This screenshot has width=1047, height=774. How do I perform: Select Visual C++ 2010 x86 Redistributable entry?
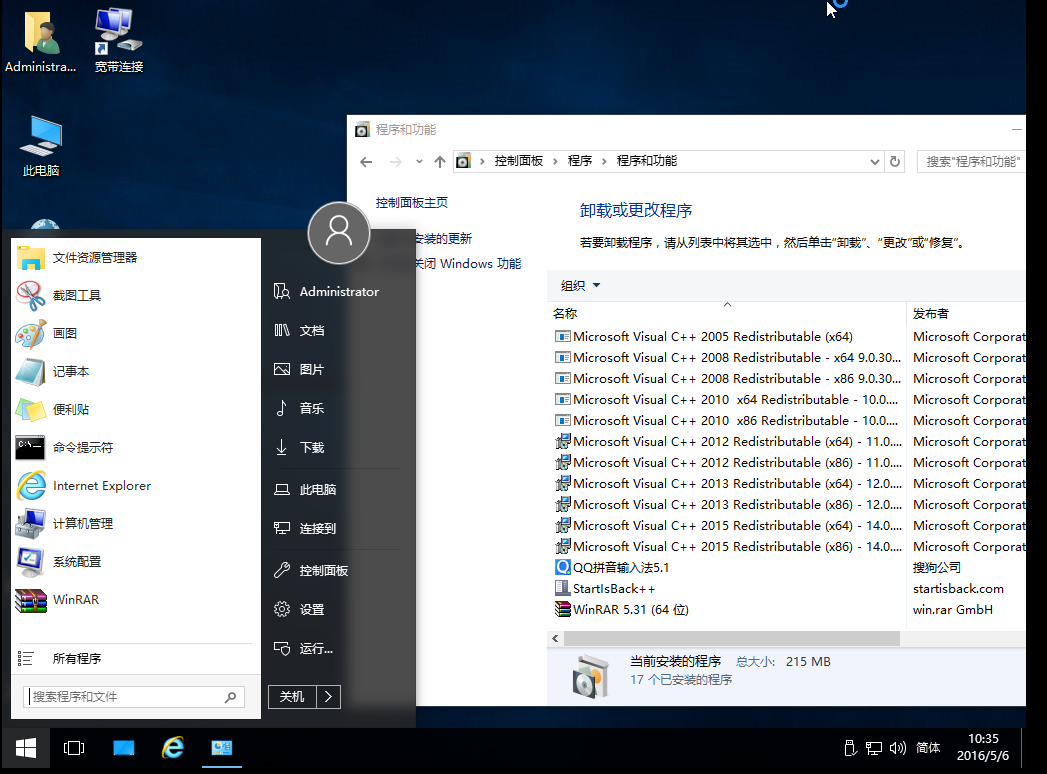click(x=726, y=421)
